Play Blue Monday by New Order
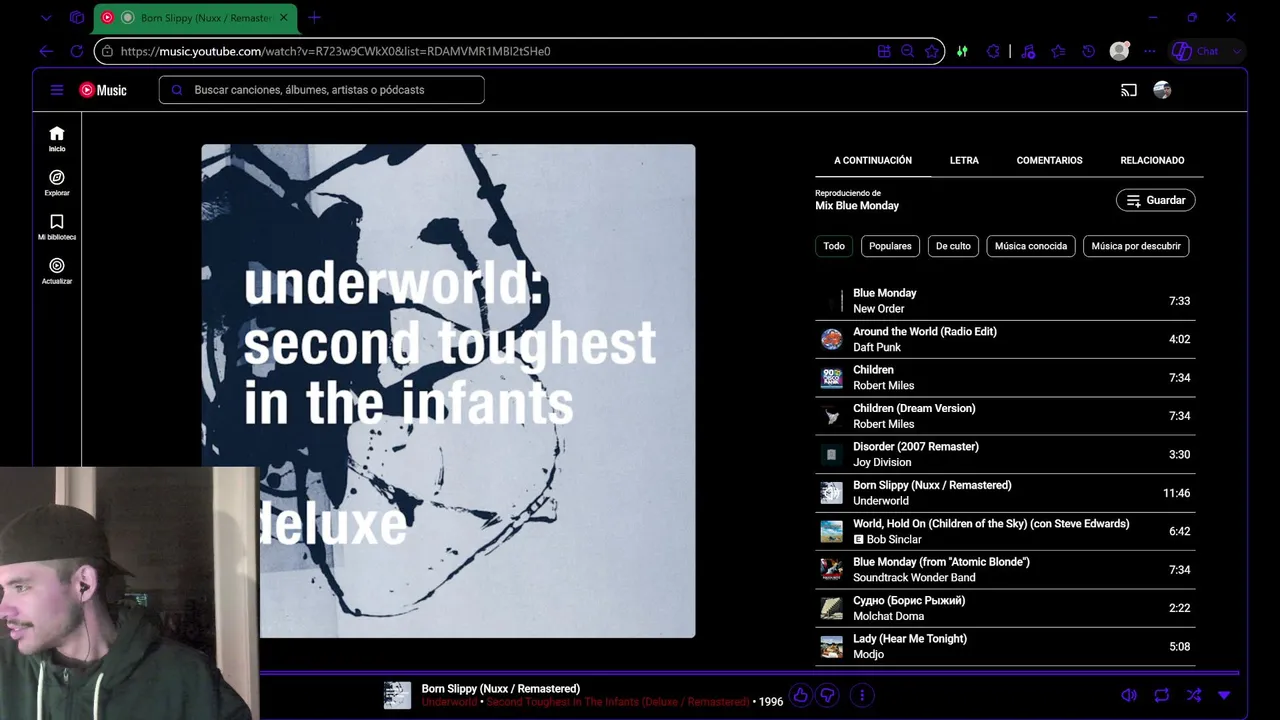This screenshot has height=720, width=1280. pos(1005,301)
